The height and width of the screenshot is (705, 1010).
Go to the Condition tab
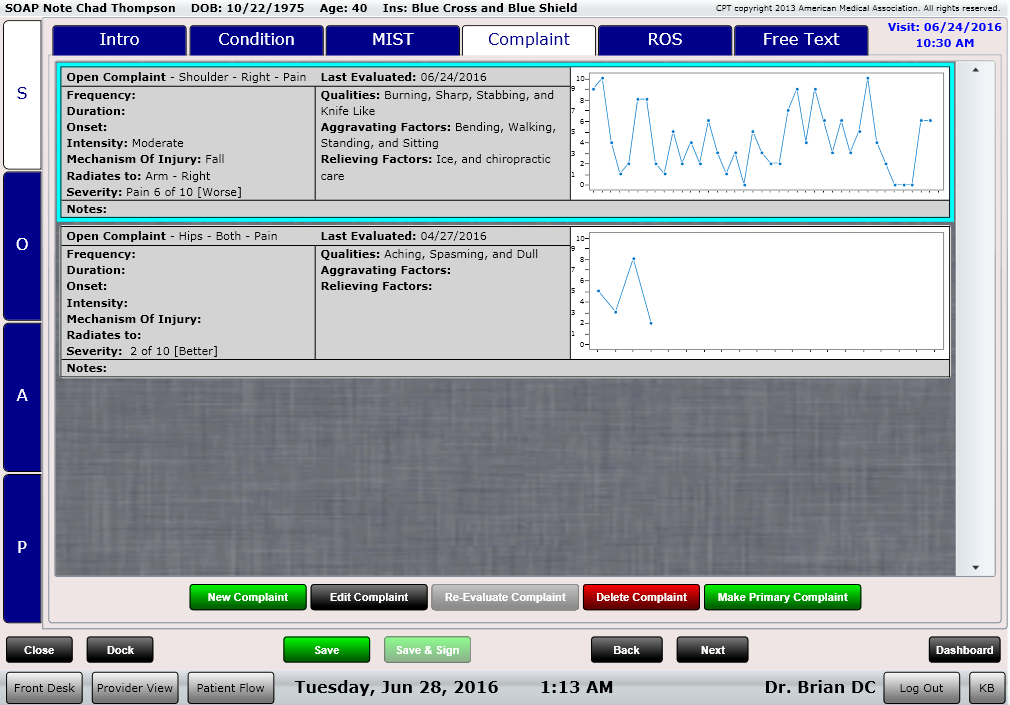pos(256,40)
